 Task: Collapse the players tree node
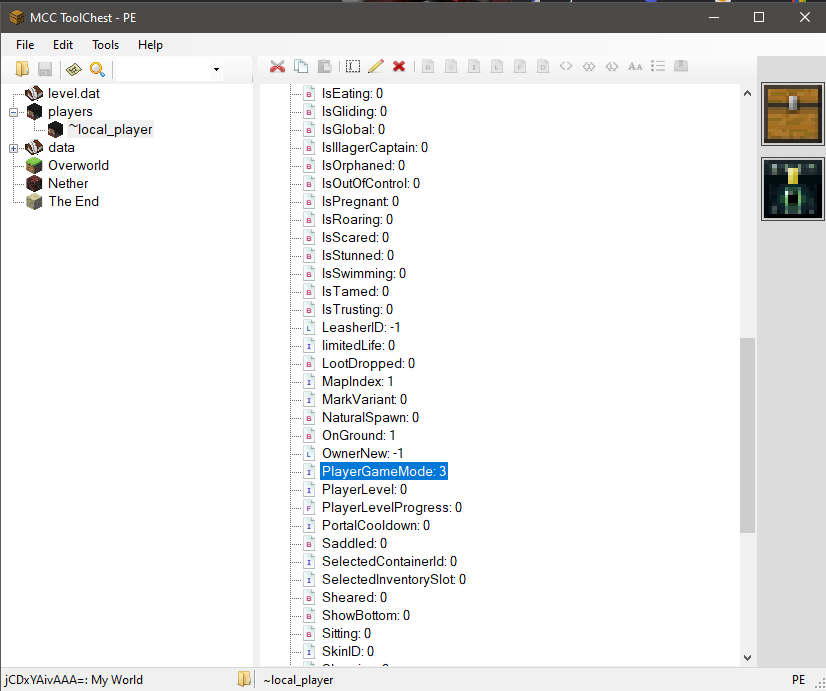[14, 112]
